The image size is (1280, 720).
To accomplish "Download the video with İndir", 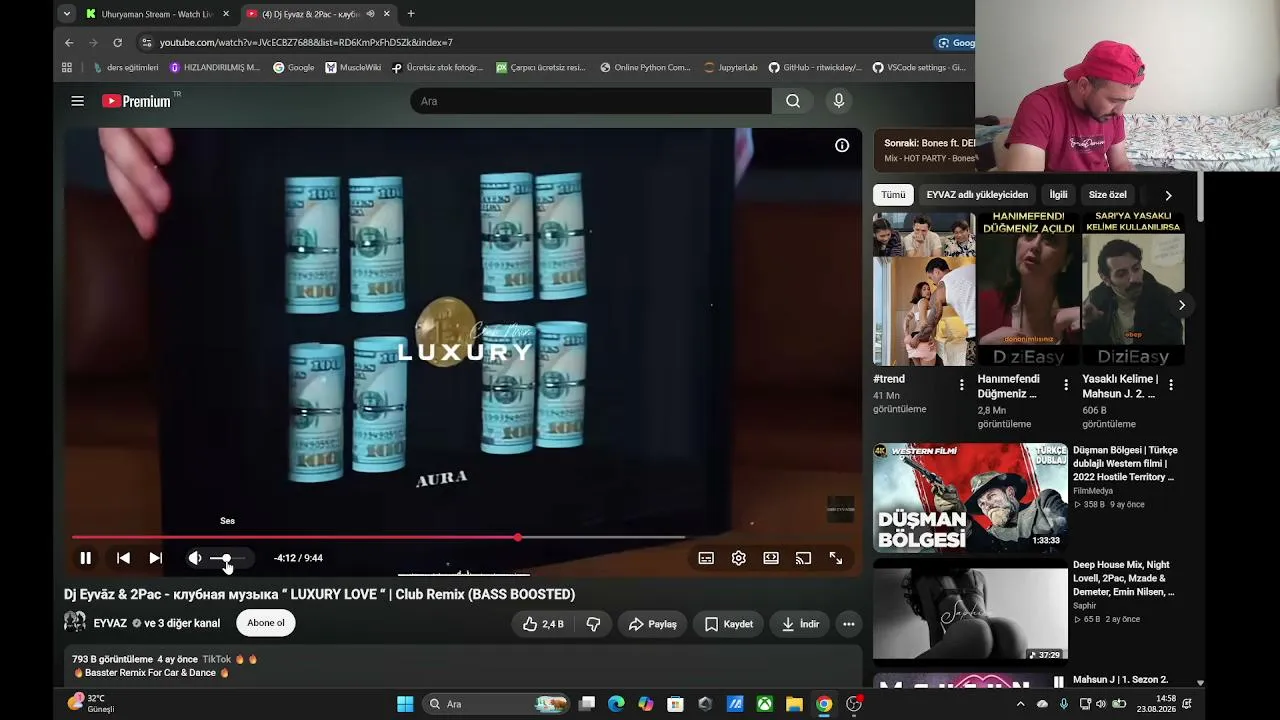I will (x=800, y=624).
